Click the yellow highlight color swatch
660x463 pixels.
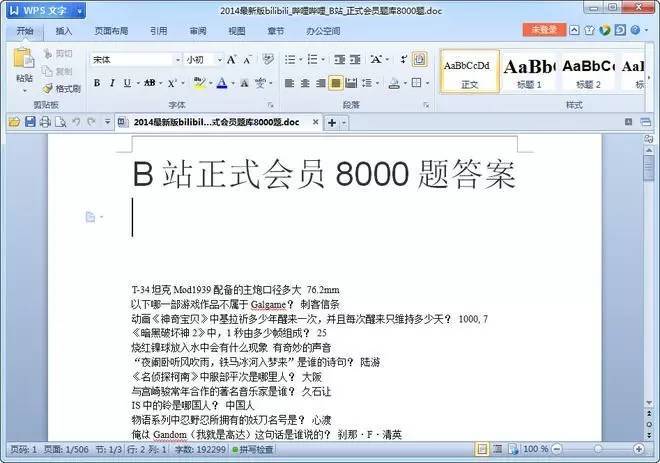(199, 83)
